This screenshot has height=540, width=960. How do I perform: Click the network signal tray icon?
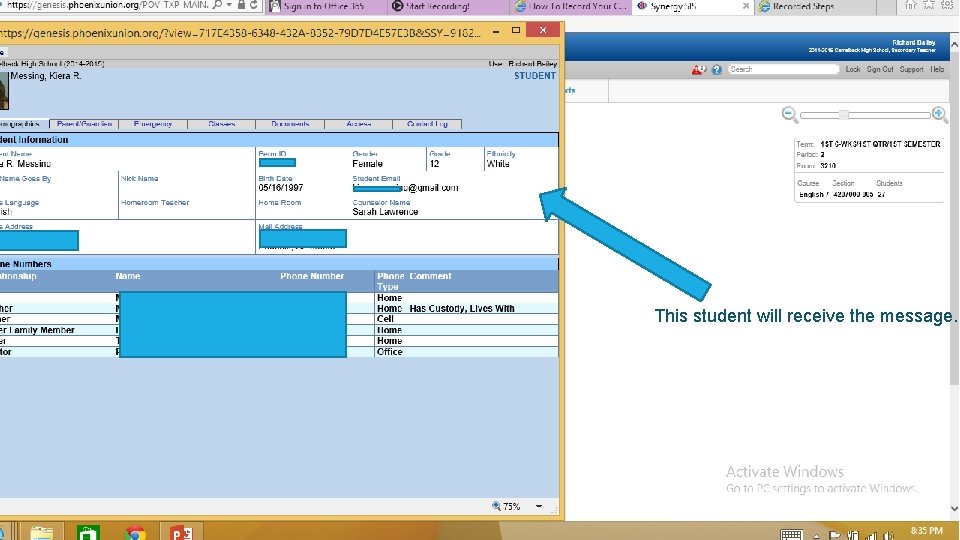pos(871,535)
